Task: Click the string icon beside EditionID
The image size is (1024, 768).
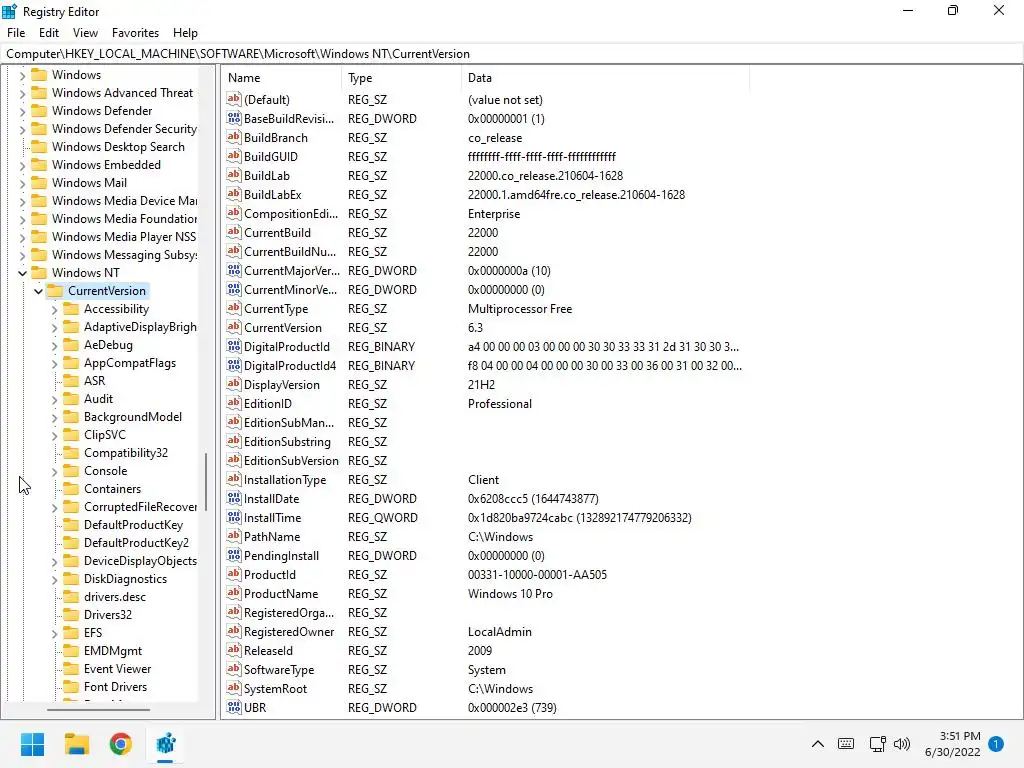Action: (x=234, y=403)
